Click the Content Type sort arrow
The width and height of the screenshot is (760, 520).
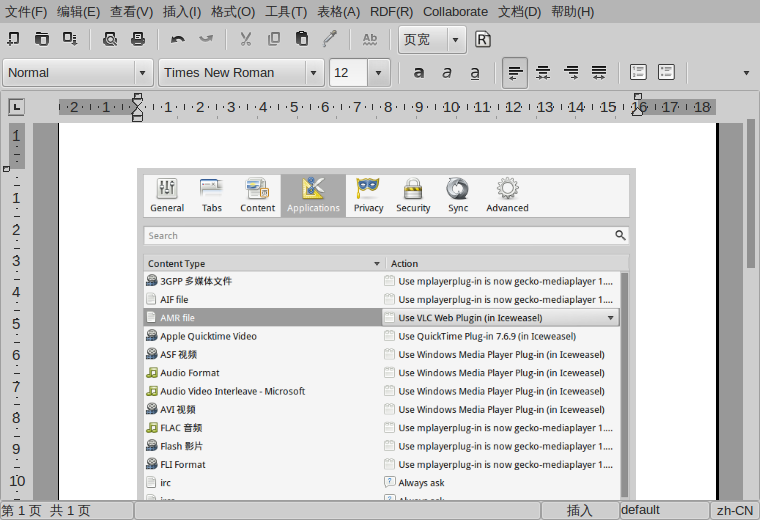click(377, 264)
